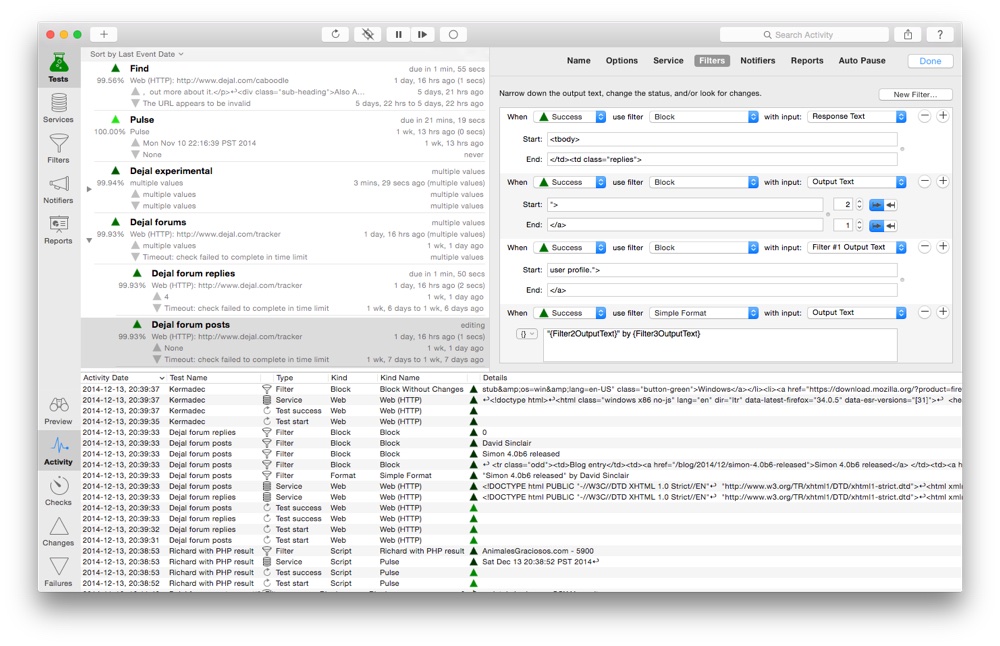Open the Notifiers megaphone sidebar icon

(x=58, y=189)
